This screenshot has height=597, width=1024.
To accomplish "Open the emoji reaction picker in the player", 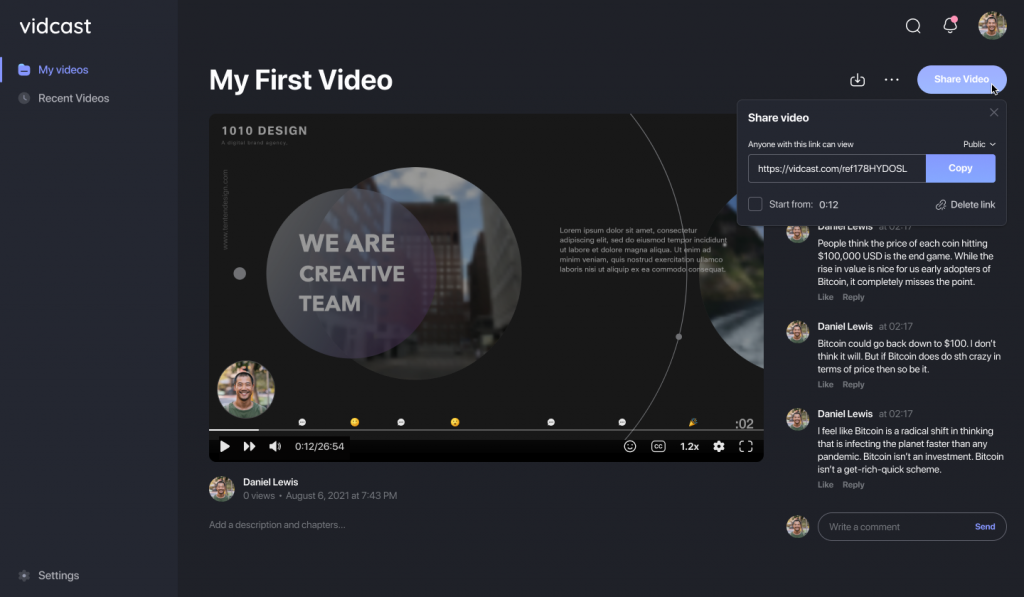I will coord(629,446).
